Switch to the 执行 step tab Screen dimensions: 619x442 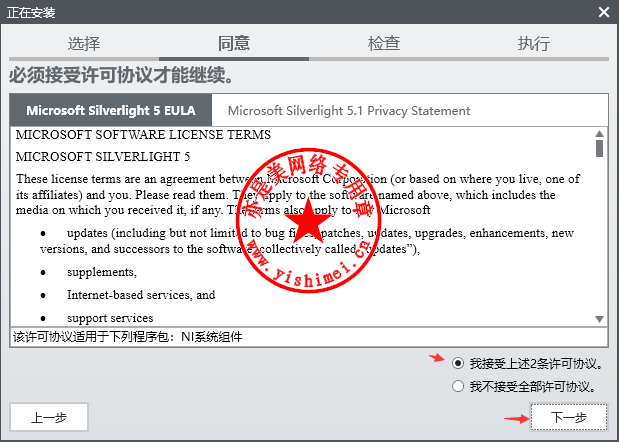(x=534, y=43)
